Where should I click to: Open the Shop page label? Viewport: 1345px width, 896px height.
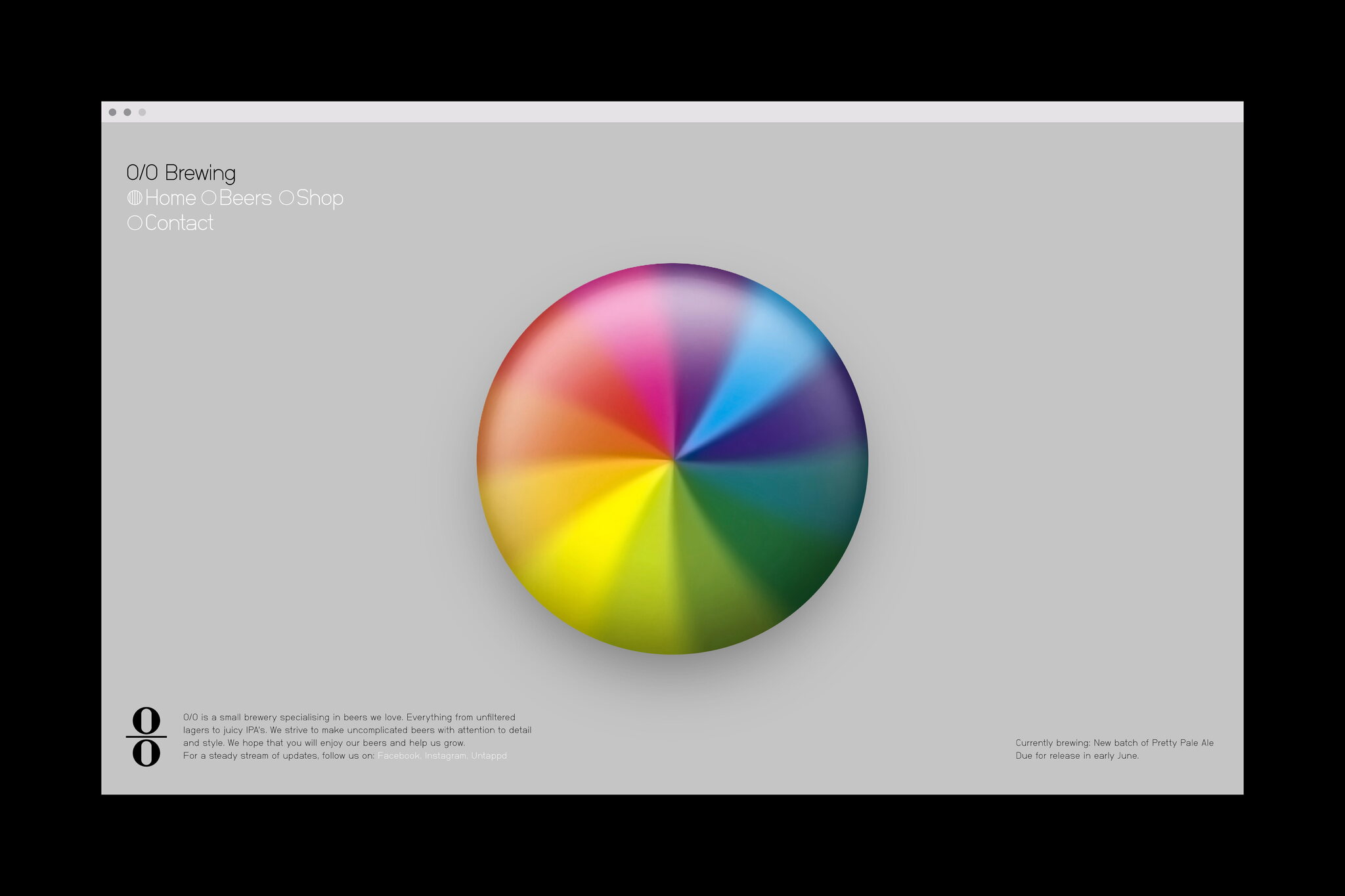320,198
